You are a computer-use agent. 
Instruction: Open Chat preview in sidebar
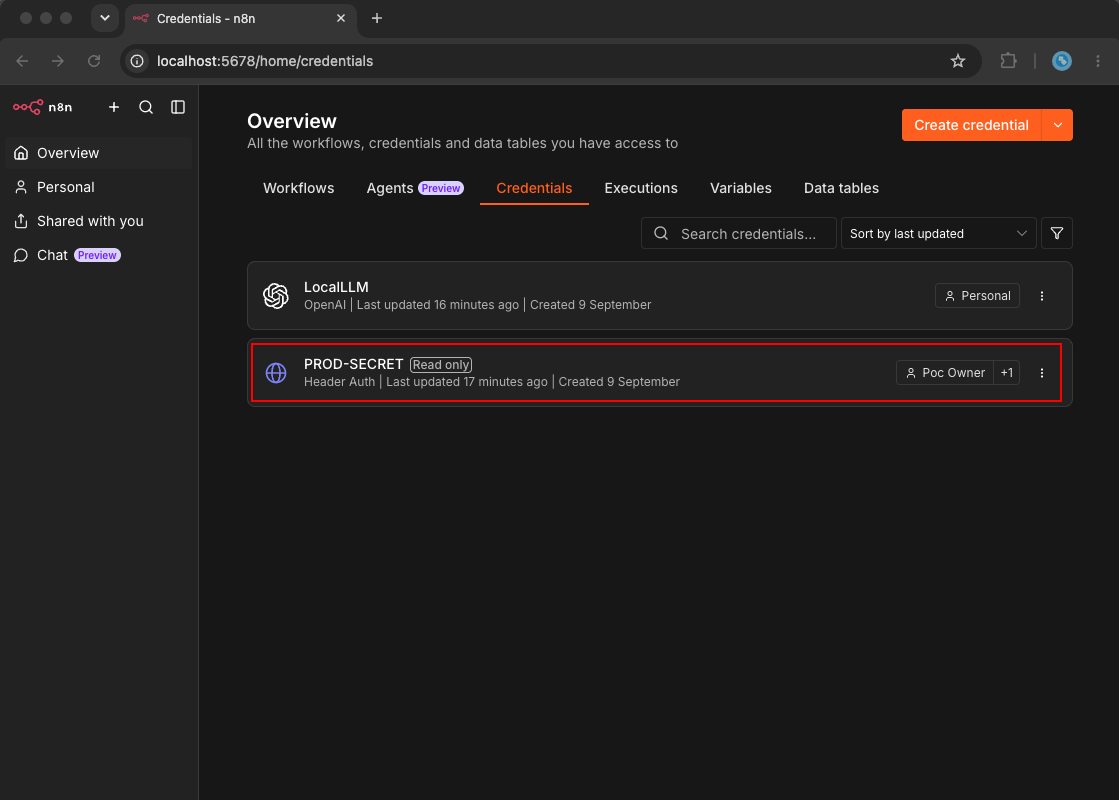(98, 255)
